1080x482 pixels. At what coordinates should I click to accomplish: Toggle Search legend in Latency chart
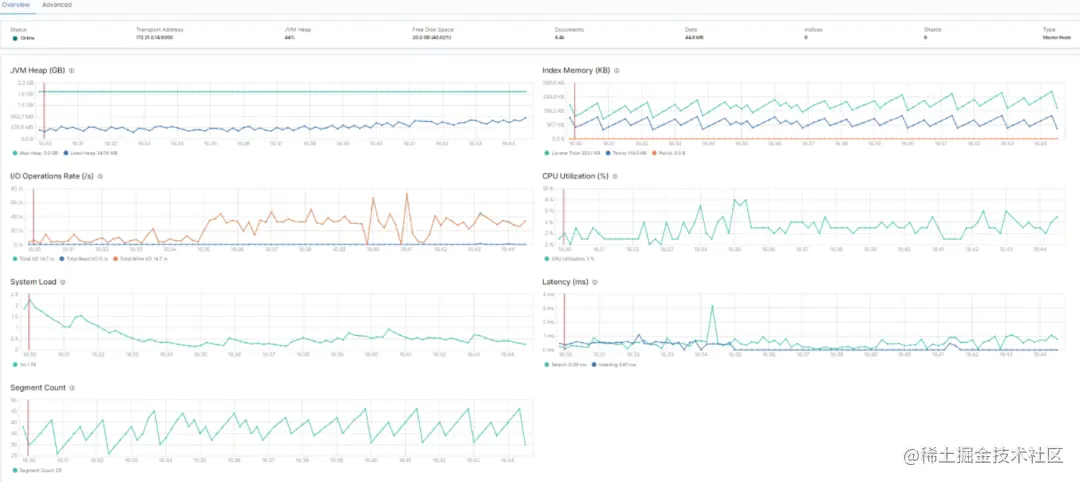click(565, 364)
